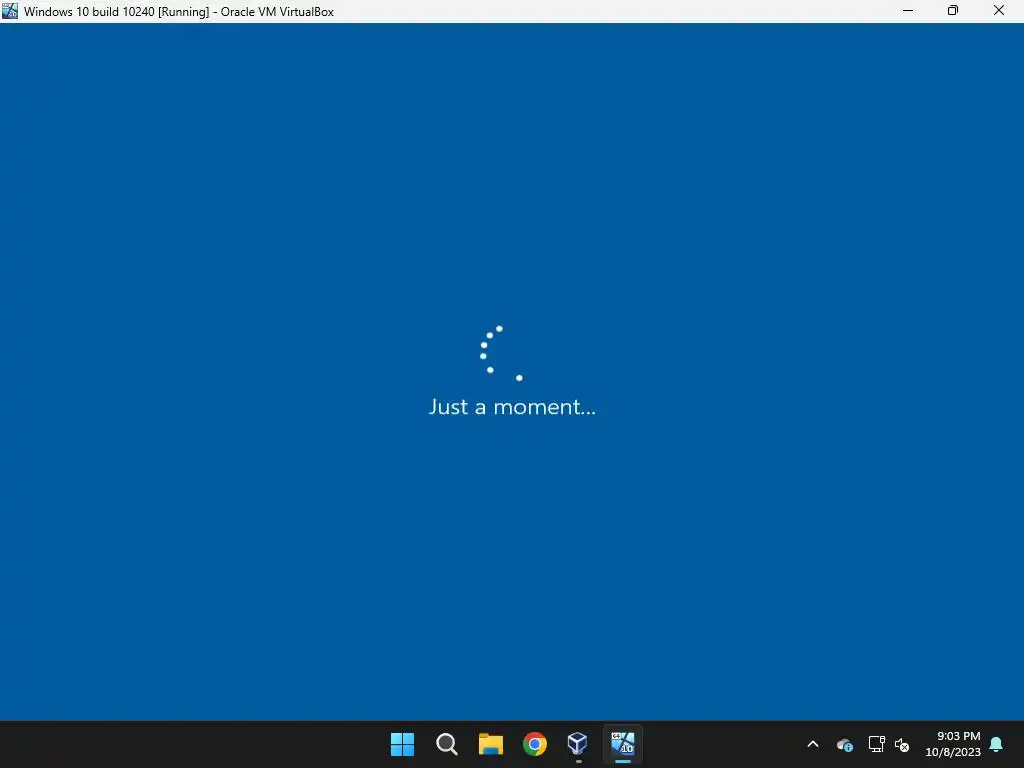Click the "Just a moment..." text
Image resolution: width=1024 pixels, height=768 pixels.
pos(512,407)
